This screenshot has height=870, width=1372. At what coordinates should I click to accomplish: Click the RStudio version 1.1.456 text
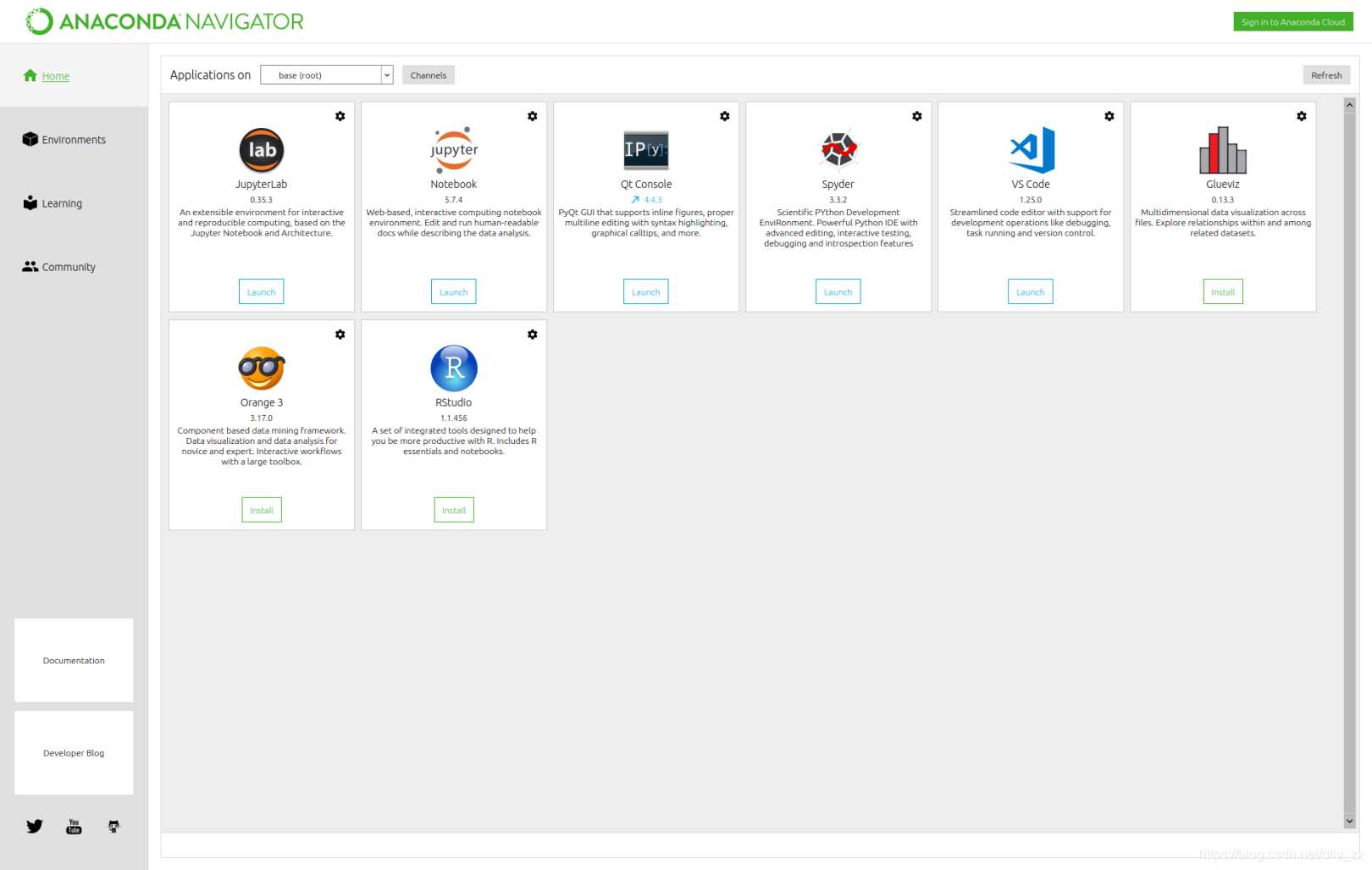tap(454, 418)
